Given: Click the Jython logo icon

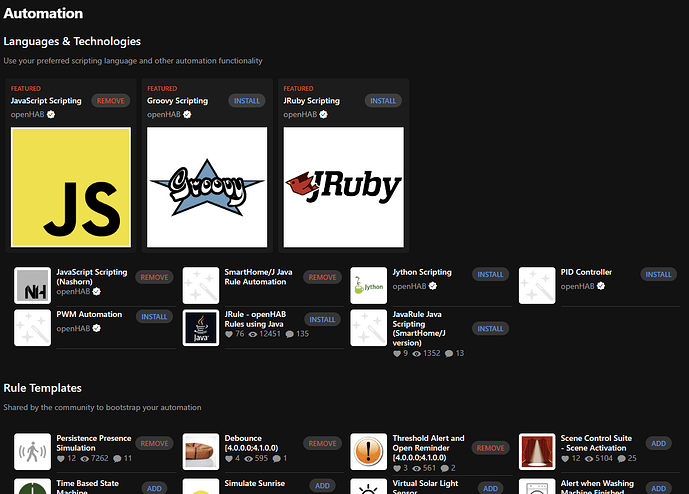Looking at the screenshot, I should pos(369,286).
